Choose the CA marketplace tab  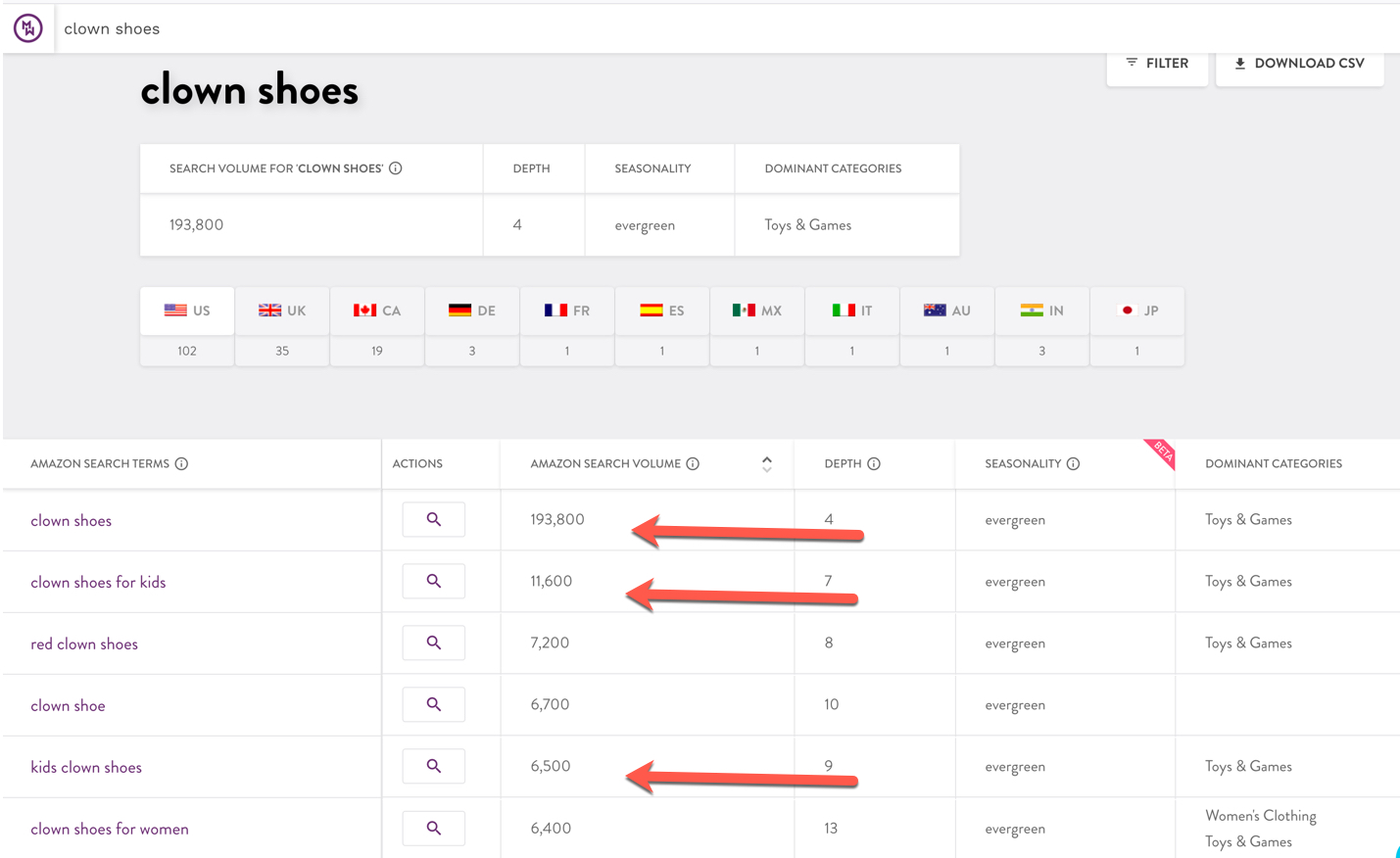tap(377, 311)
